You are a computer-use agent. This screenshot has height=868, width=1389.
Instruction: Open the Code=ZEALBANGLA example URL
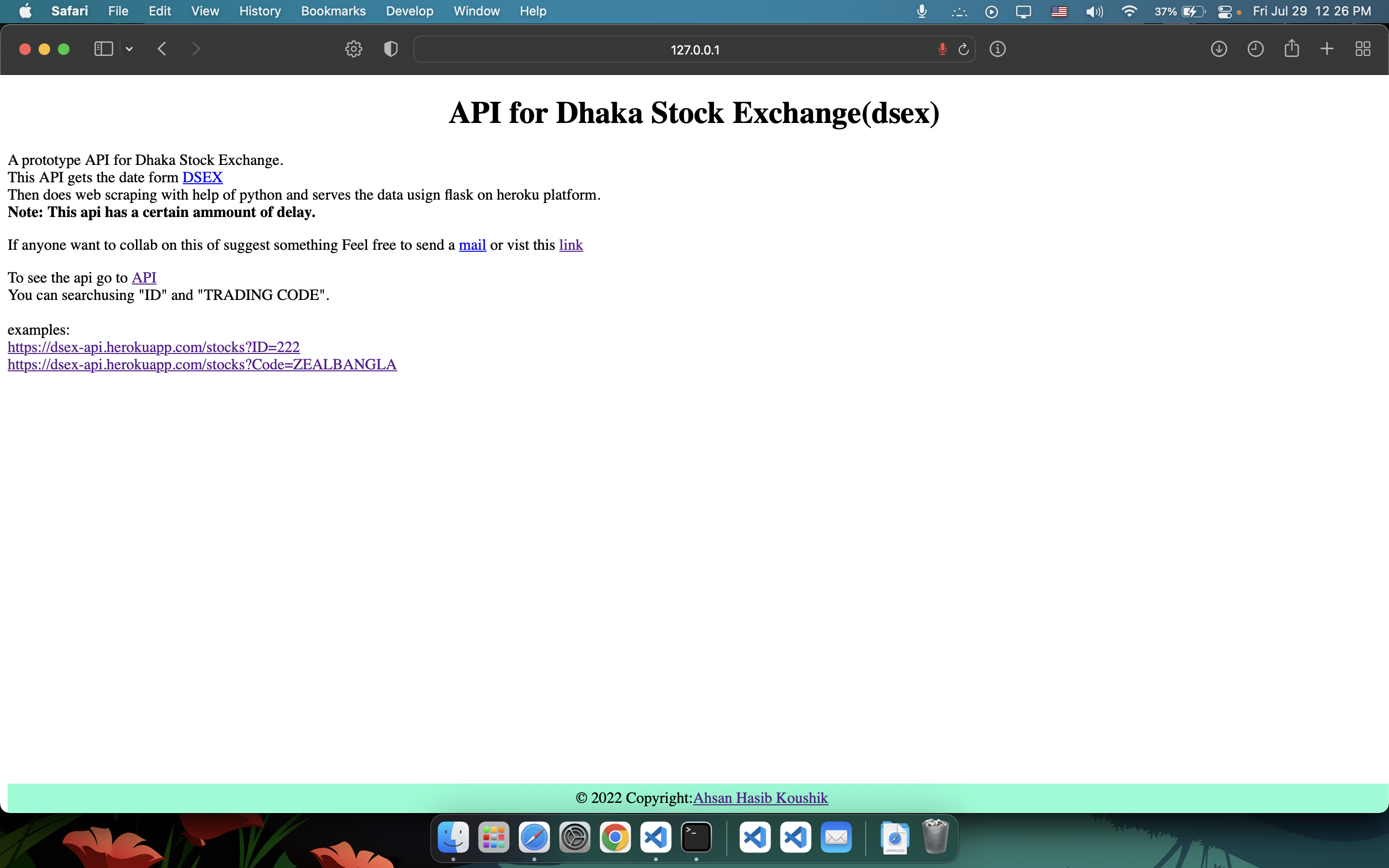click(202, 365)
